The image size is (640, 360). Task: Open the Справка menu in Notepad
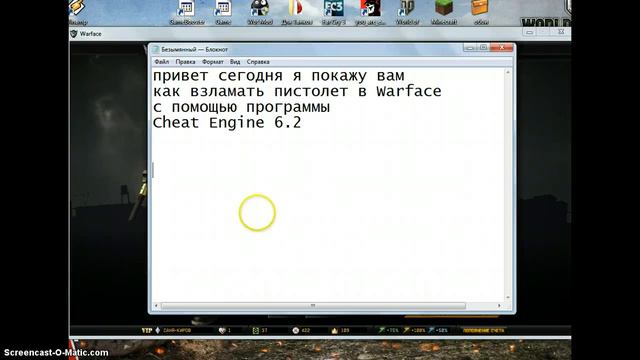pyautogui.click(x=258, y=62)
